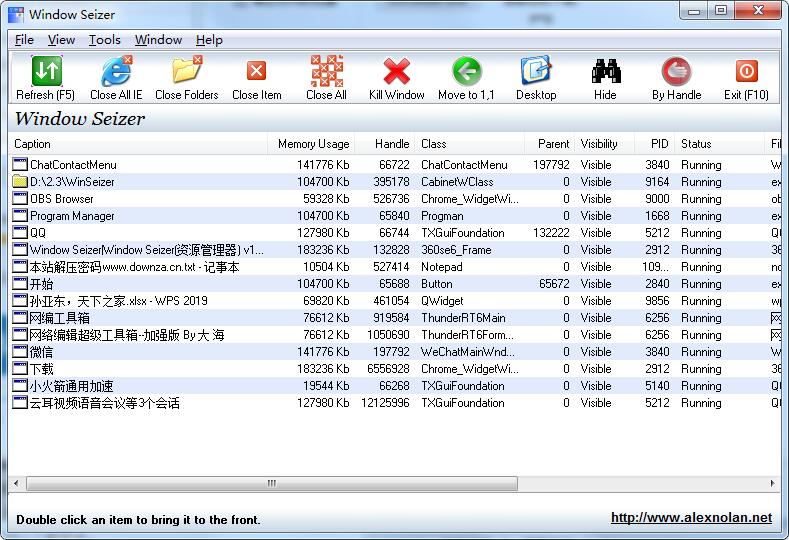Click the Close All IE icon
The height and width of the screenshot is (540, 789).
[x=116, y=70]
